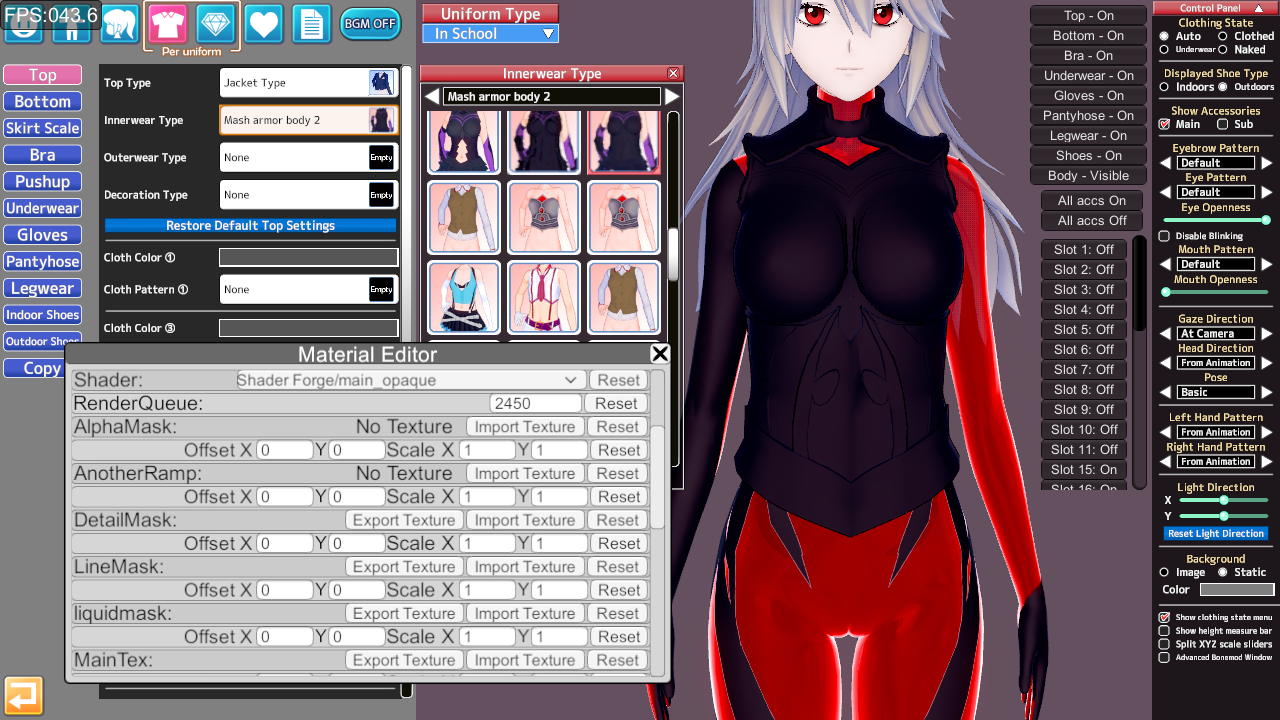The width and height of the screenshot is (1280, 720).
Task: Go to next innerwear with right arrow
Action: tap(672, 97)
